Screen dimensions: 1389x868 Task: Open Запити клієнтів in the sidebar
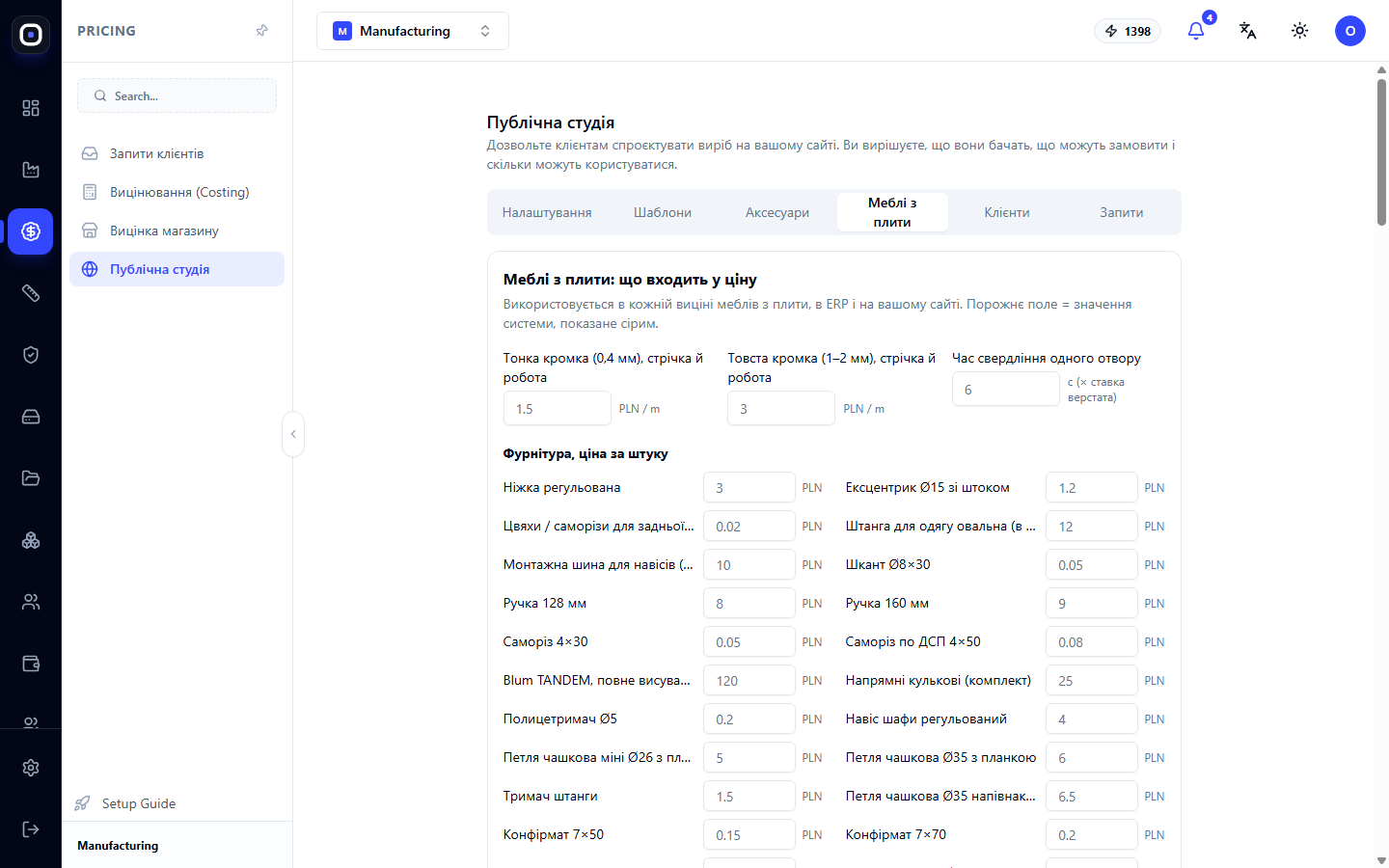pos(177,153)
